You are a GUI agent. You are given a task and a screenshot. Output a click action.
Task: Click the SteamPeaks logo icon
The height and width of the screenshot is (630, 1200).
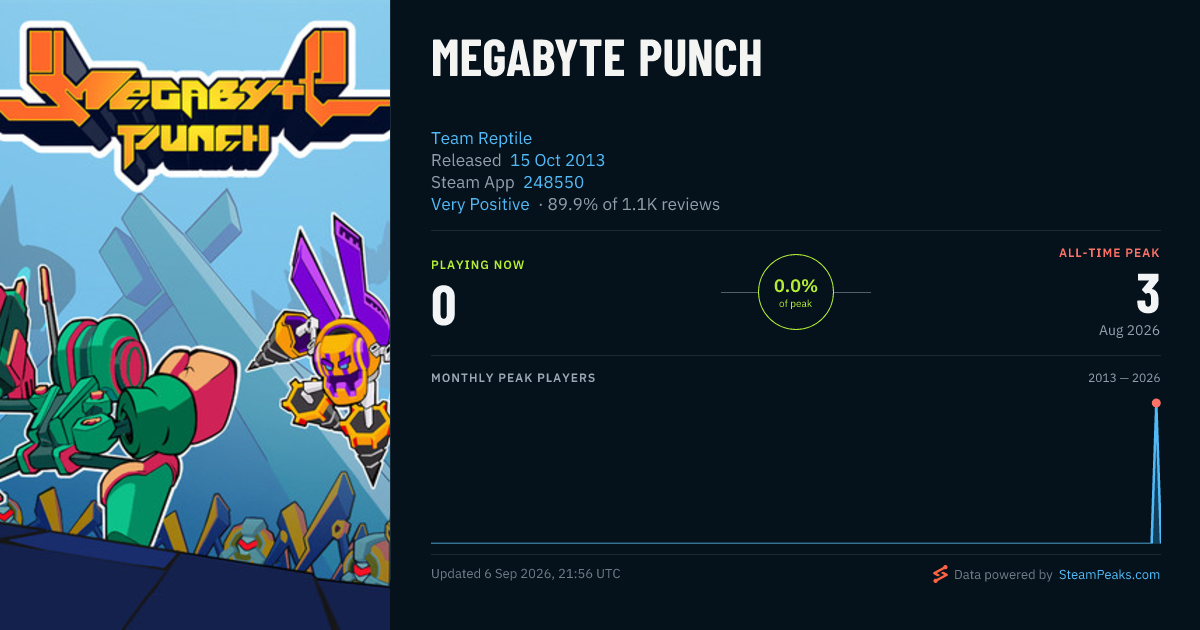(x=940, y=574)
